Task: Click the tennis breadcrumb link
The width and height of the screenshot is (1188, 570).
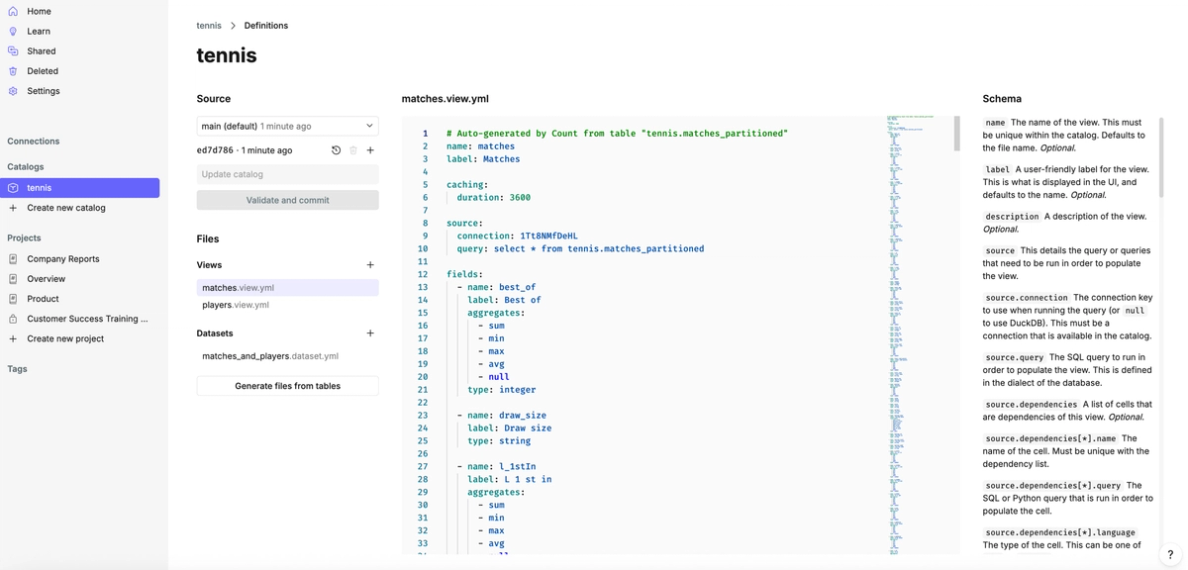Action: click(209, 26)
